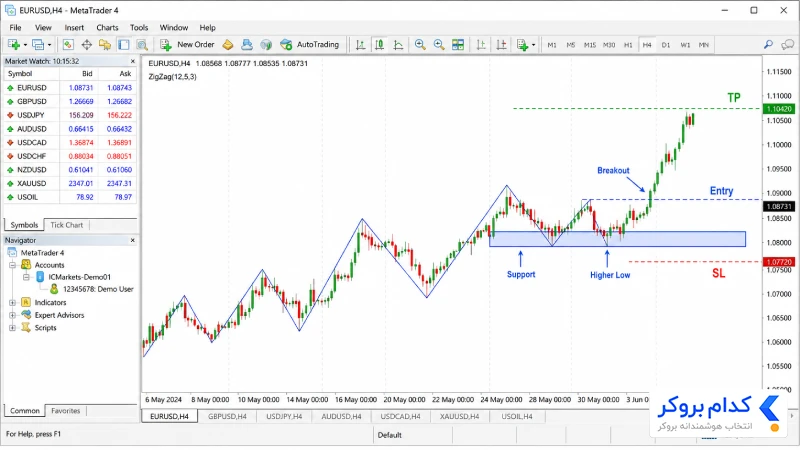Open the MetaEditor diamond icon
This screenshot has height=450, width=800.
tap(228, 45)
